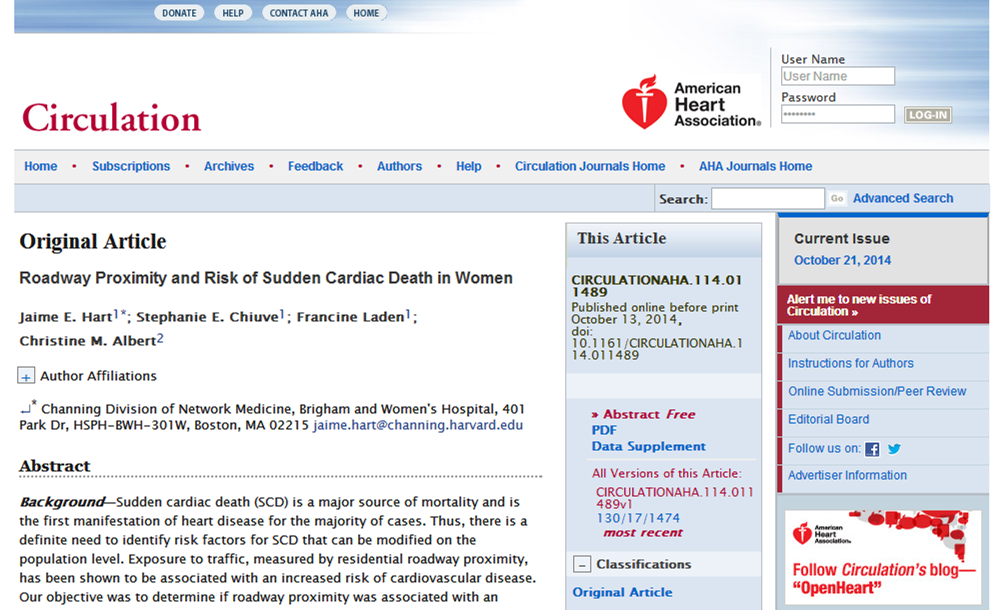Jump to corresponding author footnote arrow icon

point(25,409)
